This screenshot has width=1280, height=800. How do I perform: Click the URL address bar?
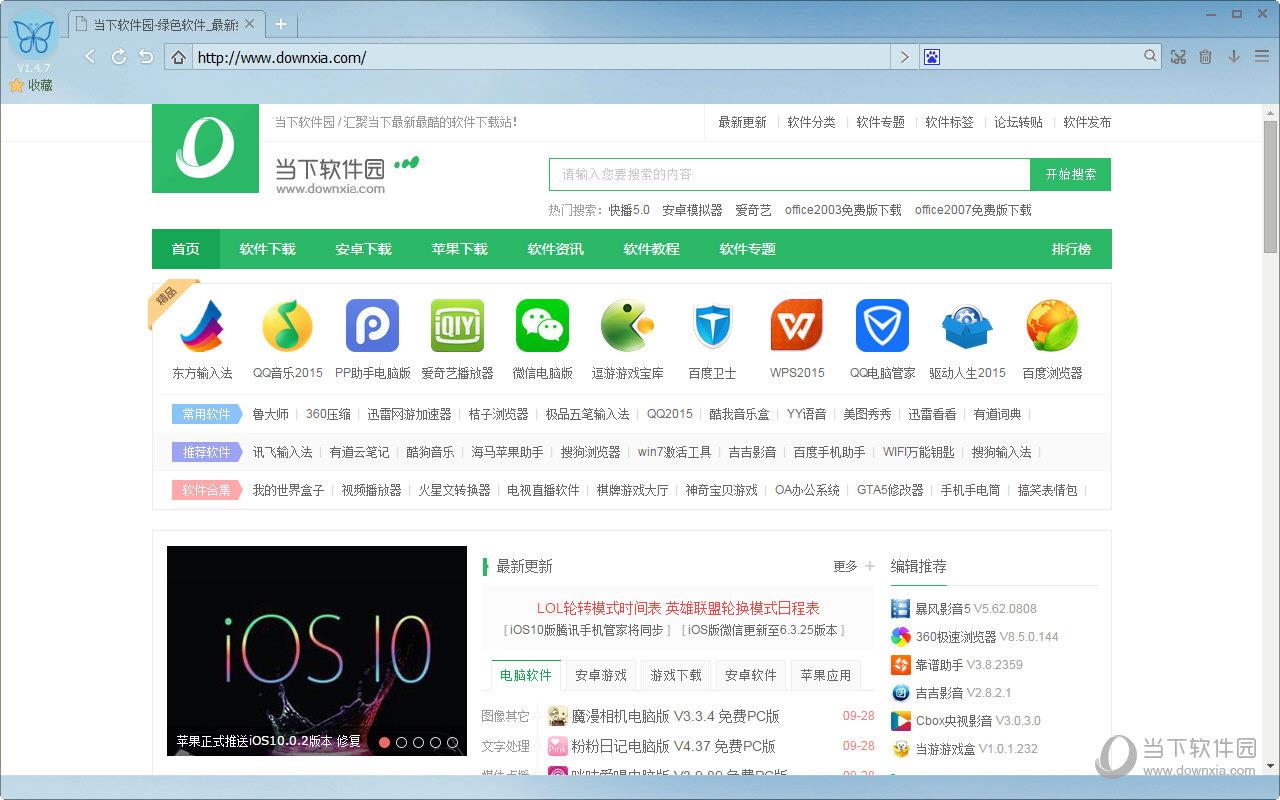(x=540, y=57)
